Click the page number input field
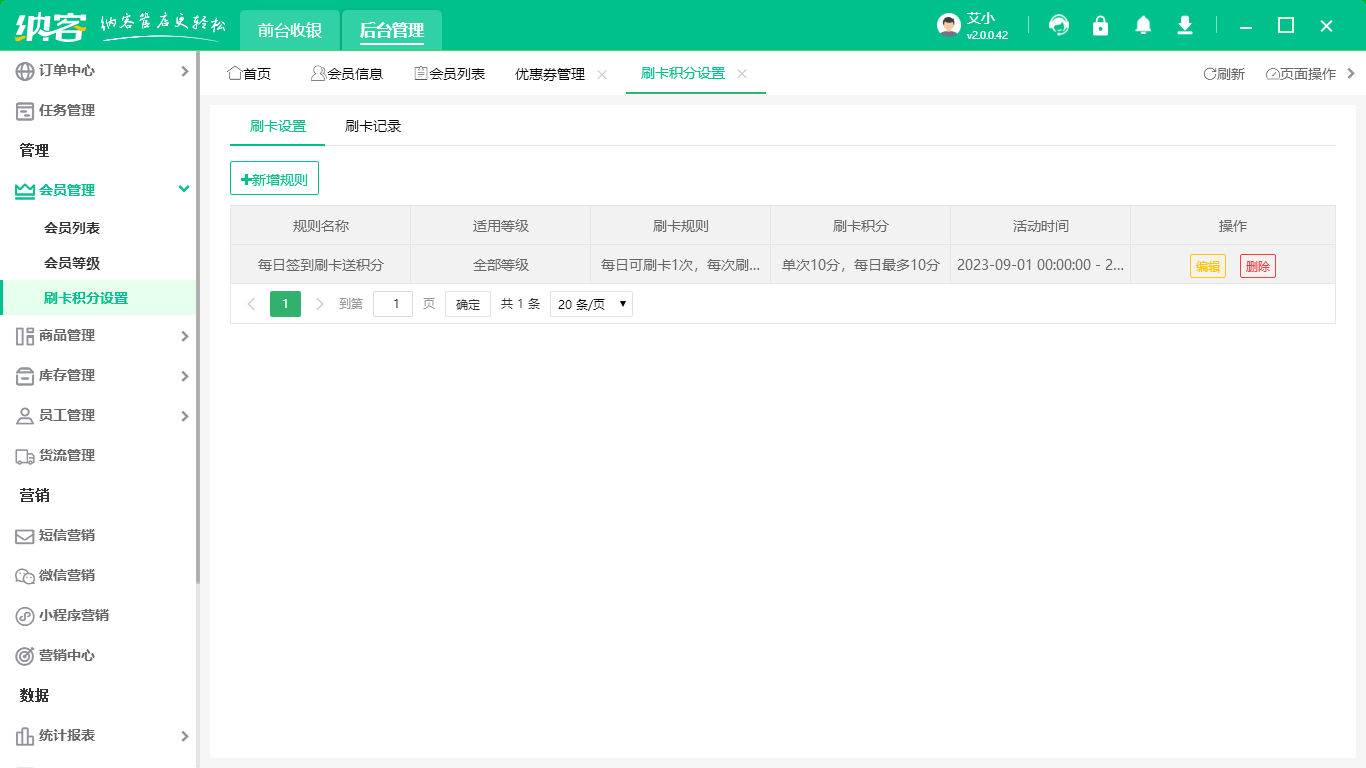This screenshot has height=768, width=1366. coord(393,304)
